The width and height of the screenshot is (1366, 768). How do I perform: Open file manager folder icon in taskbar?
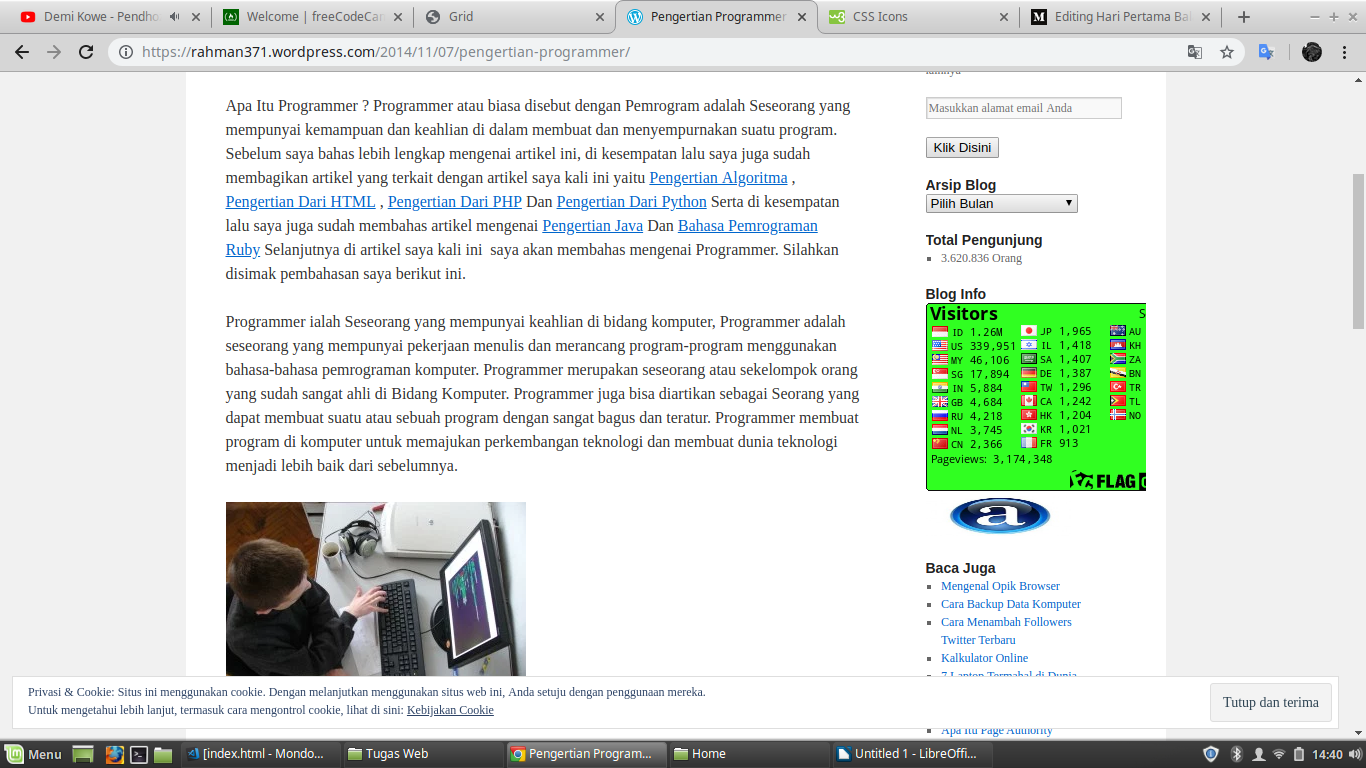click(163, 754)
